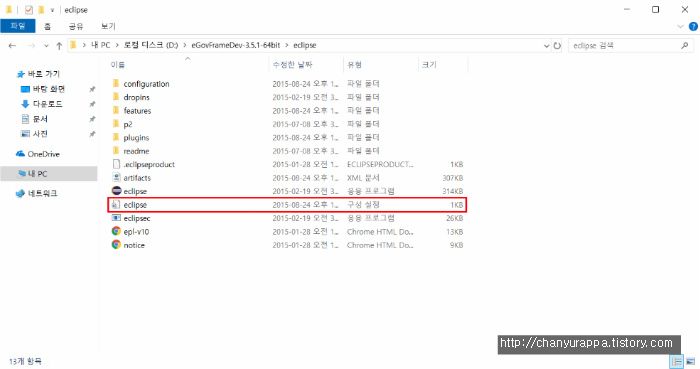The height and width of the screenshot is (369, 700).
Task: Click the 307KB size of artifacts
Action: click(x=453, y=178)
